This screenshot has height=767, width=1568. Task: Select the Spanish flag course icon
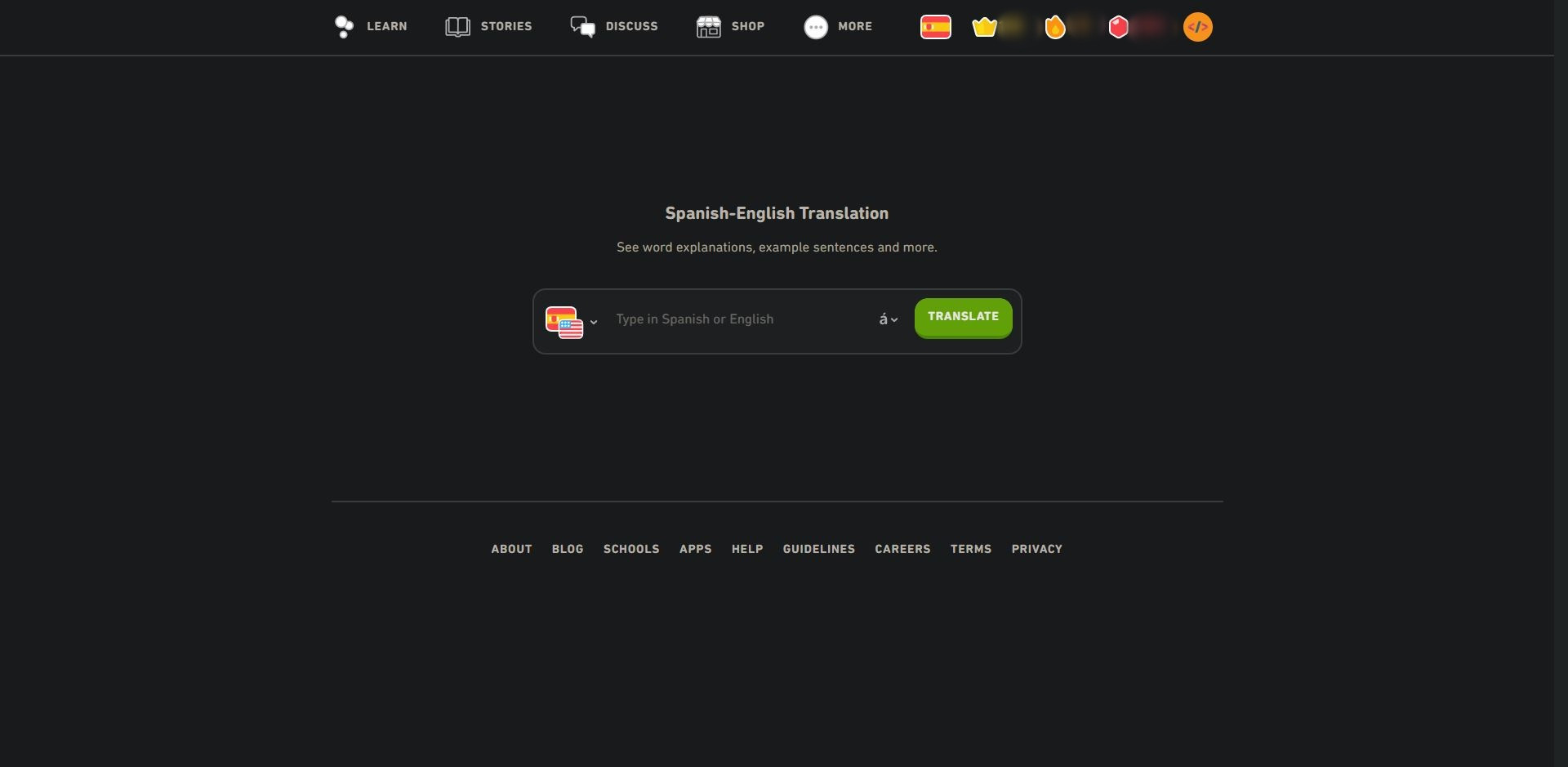tap(935, 26)
